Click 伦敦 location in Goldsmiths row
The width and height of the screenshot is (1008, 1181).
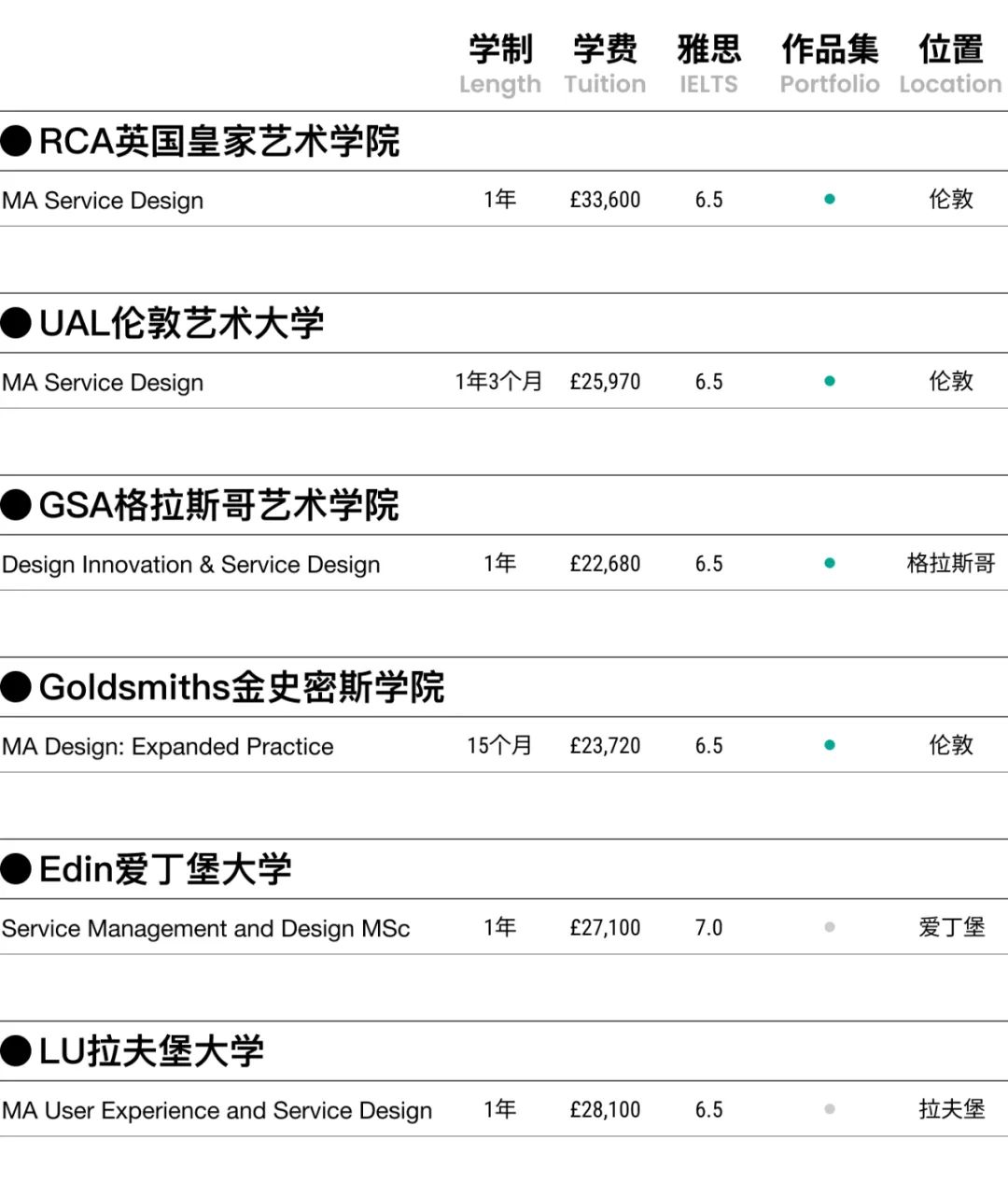tap(951, 745)
